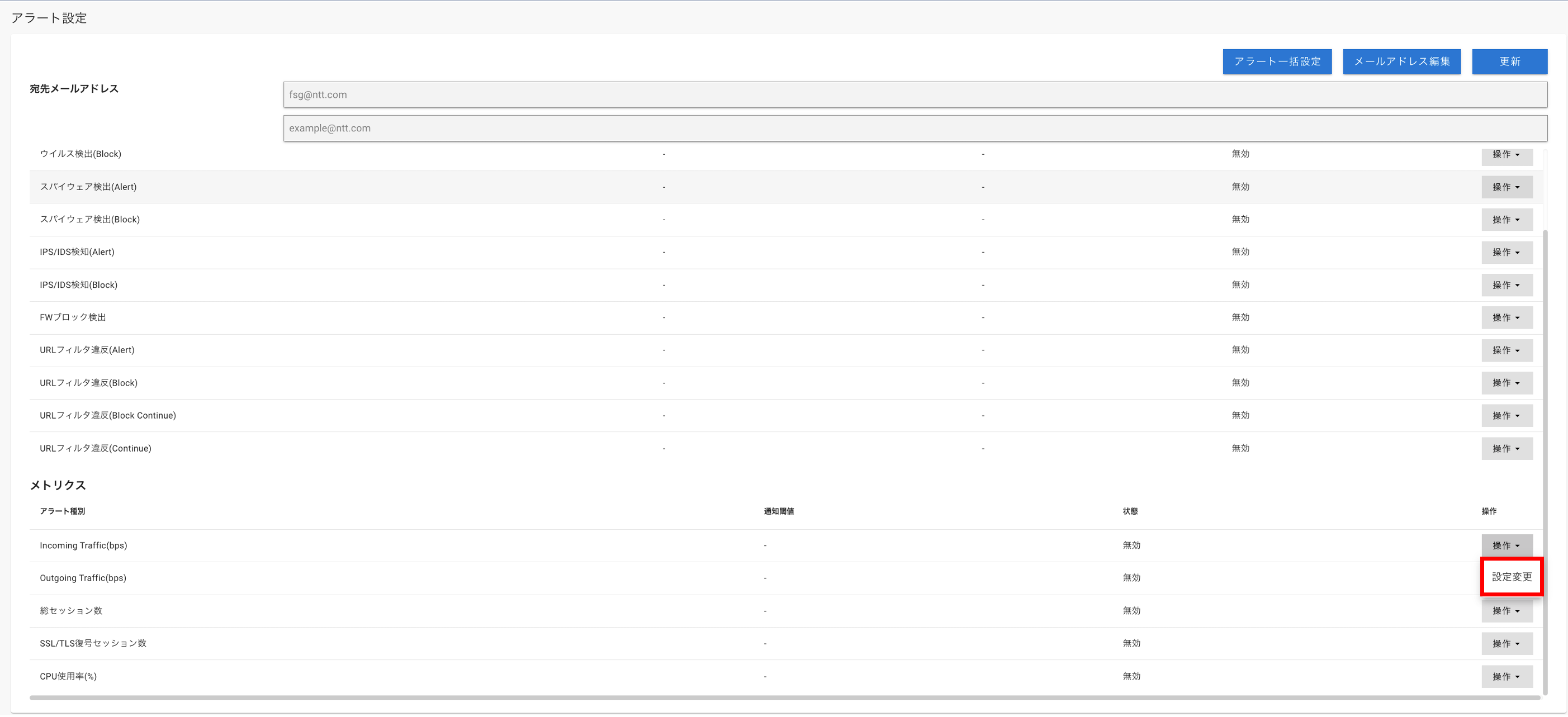
Task: Open 操作 dropdown for CPU使用率(%)
Action: (x=1507, y=677)
